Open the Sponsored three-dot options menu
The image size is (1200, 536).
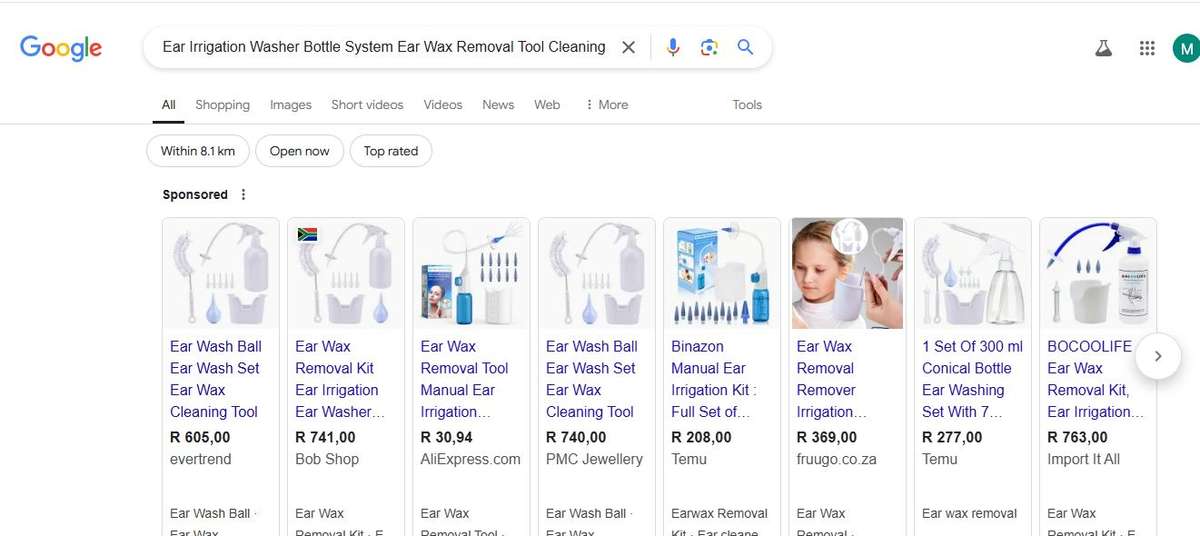(x=243, y=195)
